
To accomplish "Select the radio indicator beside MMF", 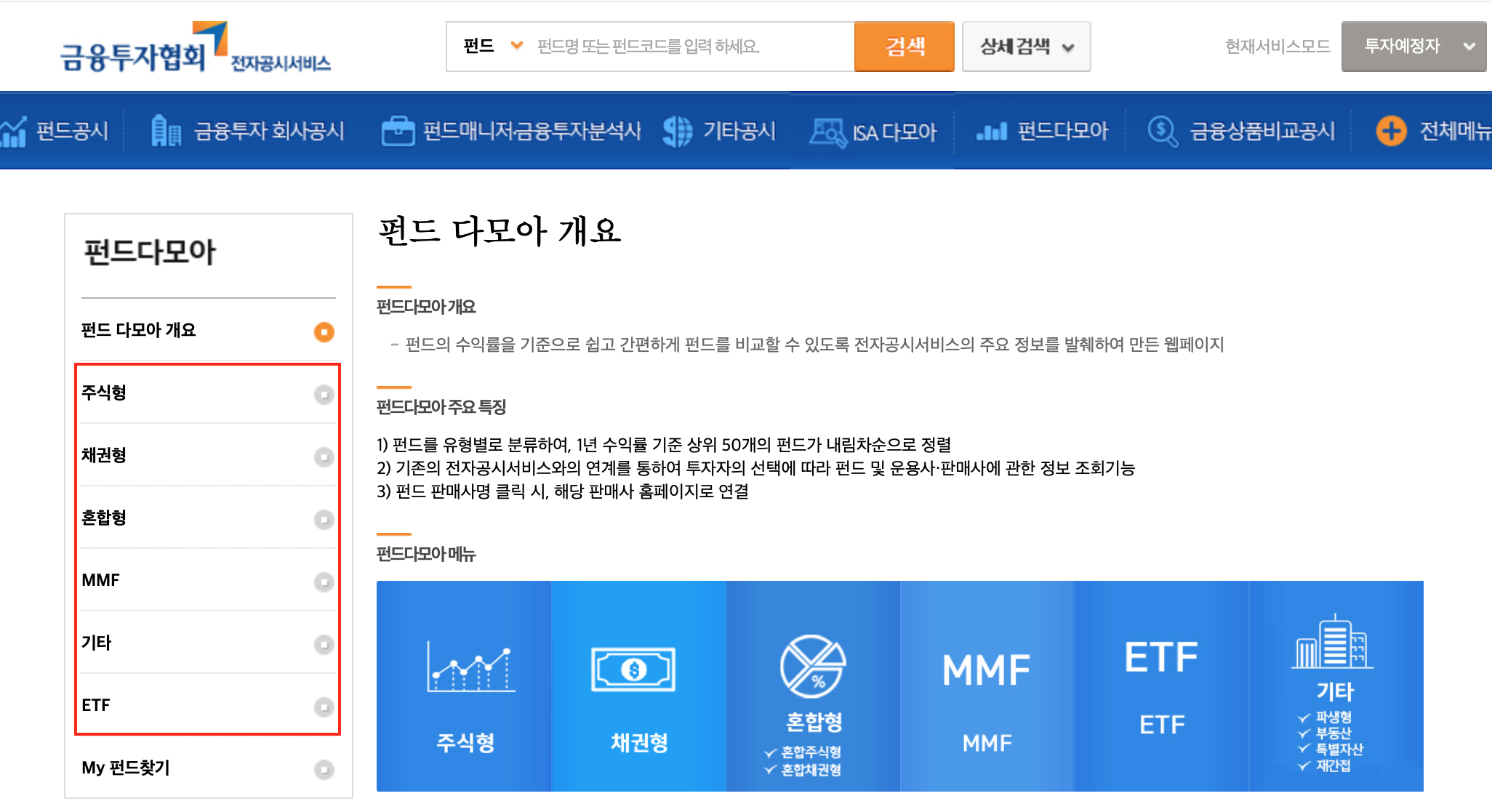I will click(324, 582).
